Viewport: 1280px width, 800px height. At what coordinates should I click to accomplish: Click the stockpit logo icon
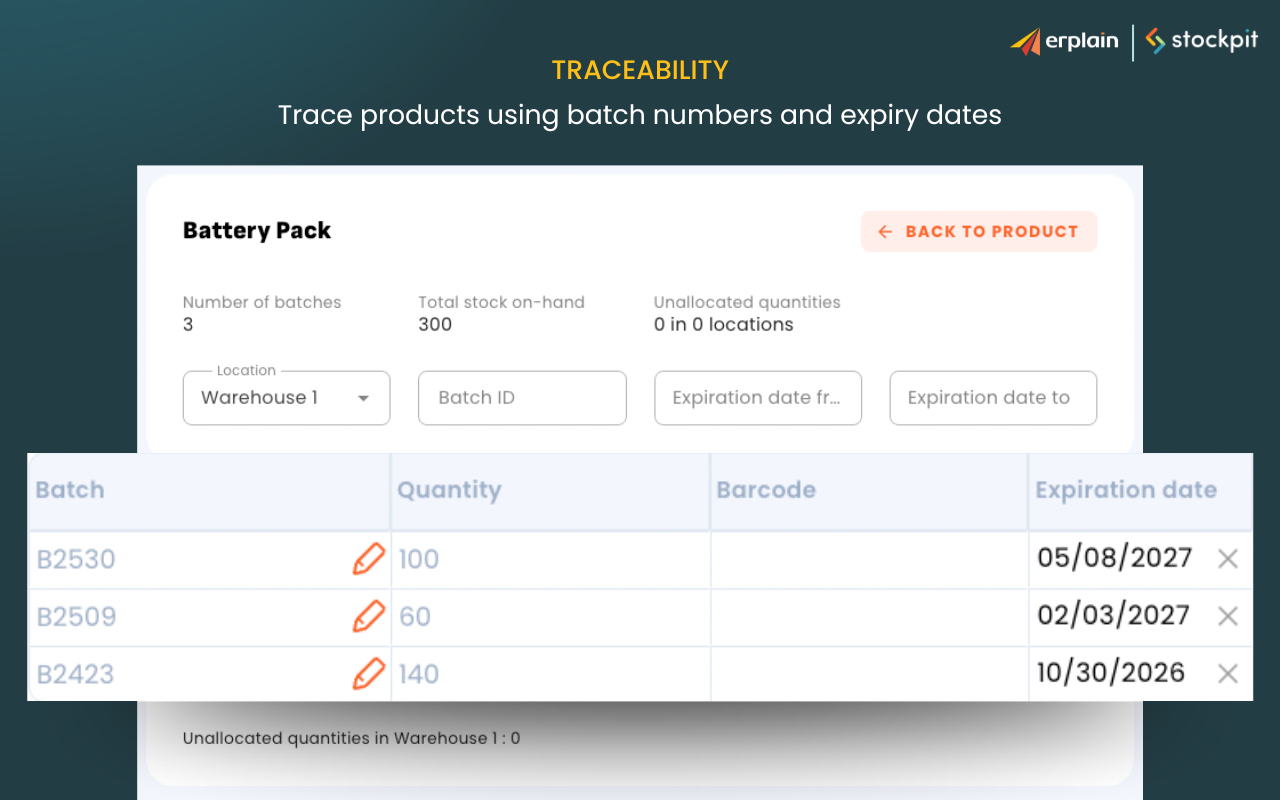tap(1155, 41)
